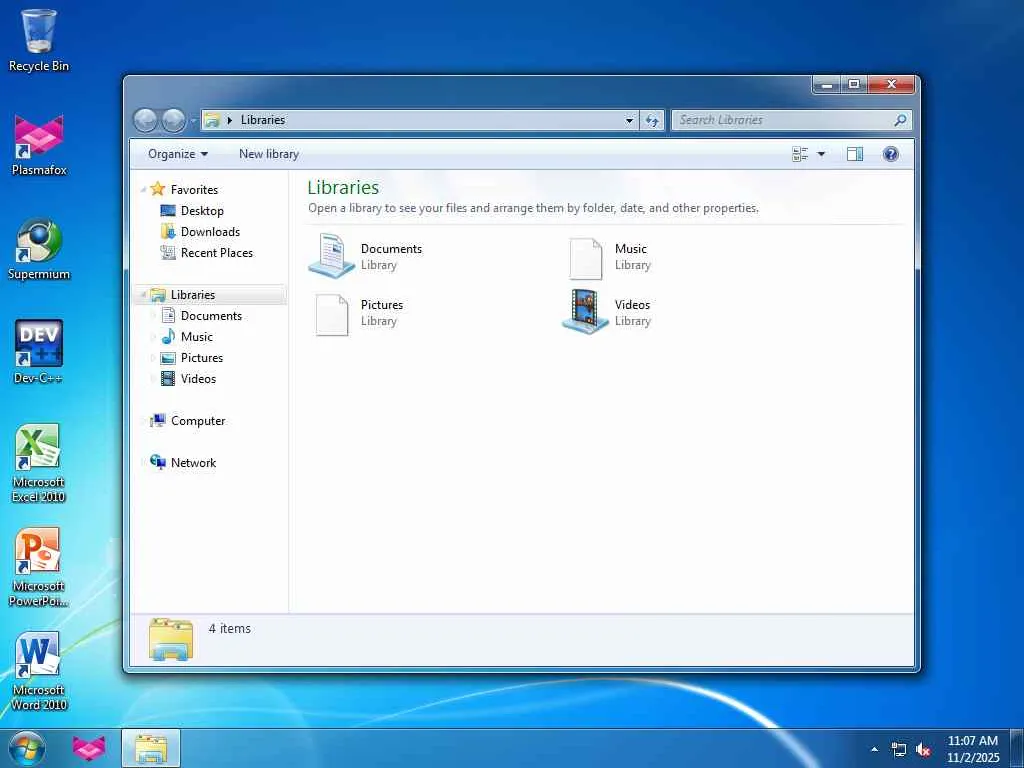Viewport: 1024px width, 768px height.
Task: Click the address bar folder icon
Action: coord(212,120)
